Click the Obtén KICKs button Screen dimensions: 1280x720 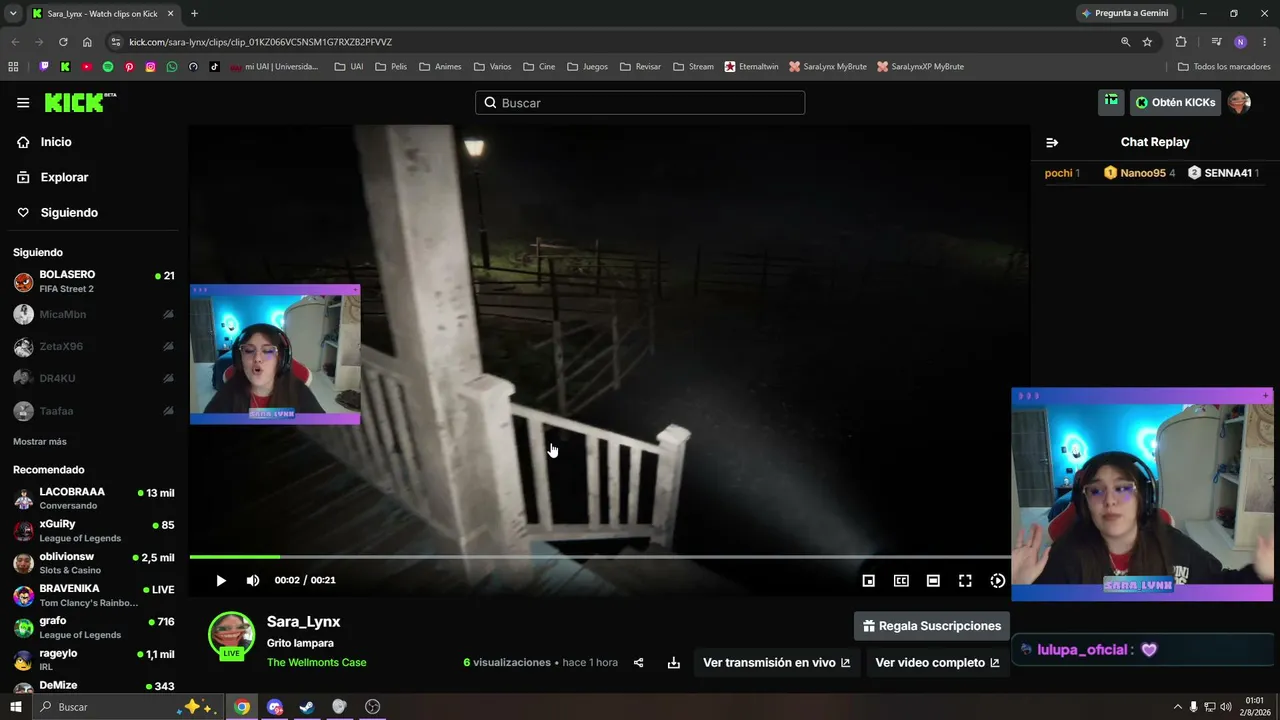tap(1175, 102)
